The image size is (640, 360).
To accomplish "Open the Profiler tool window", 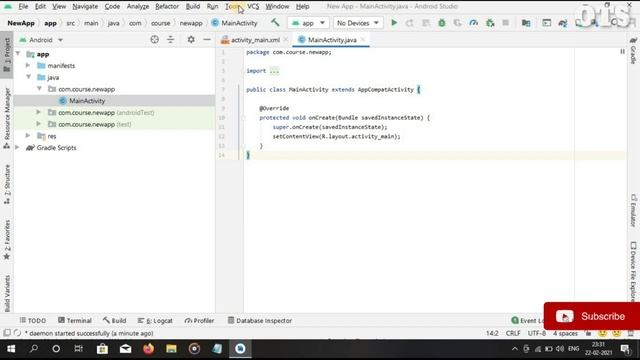I will 199,320.
